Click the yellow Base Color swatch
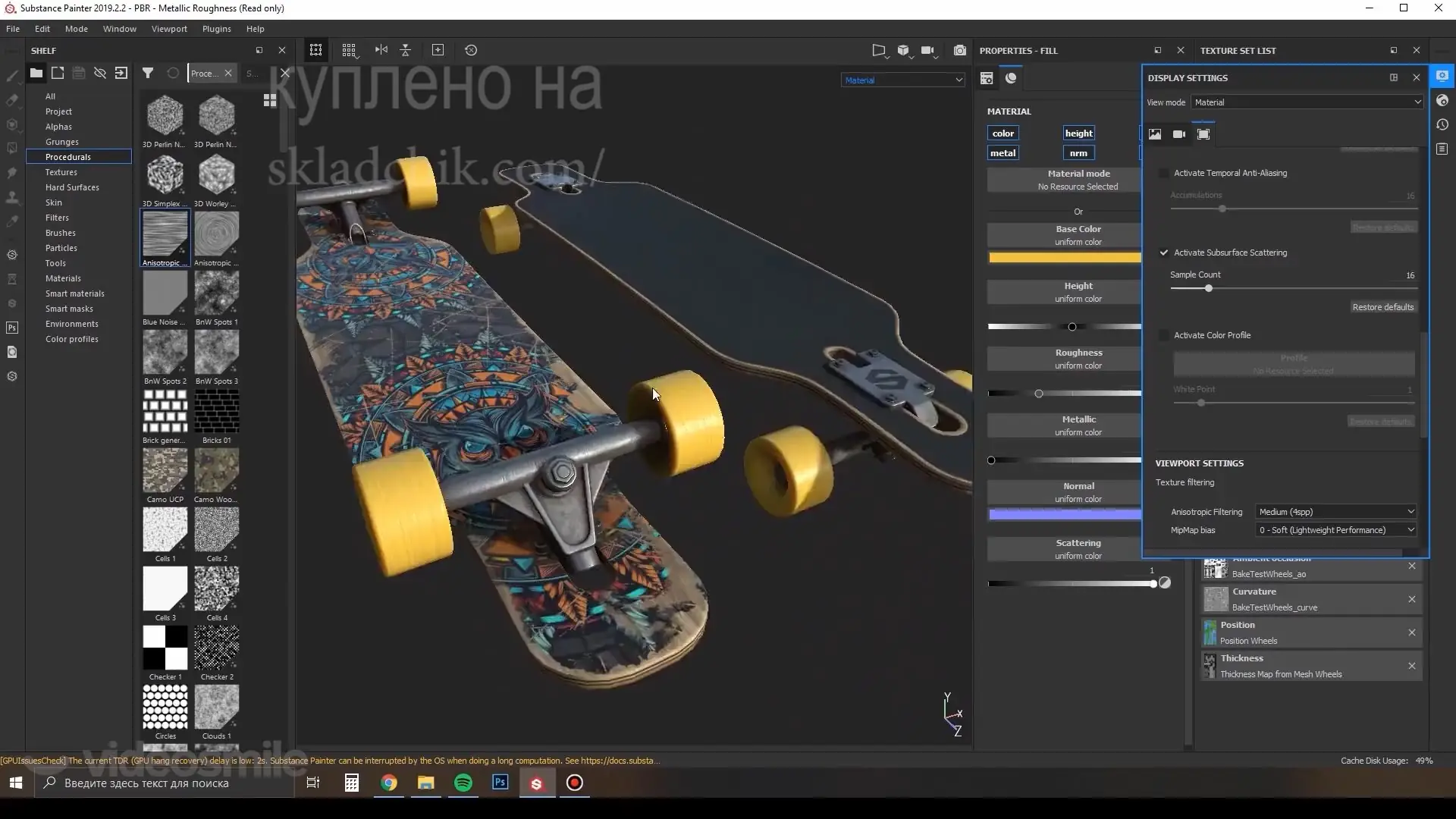The image size is (1456, 819). [1064, 258]
